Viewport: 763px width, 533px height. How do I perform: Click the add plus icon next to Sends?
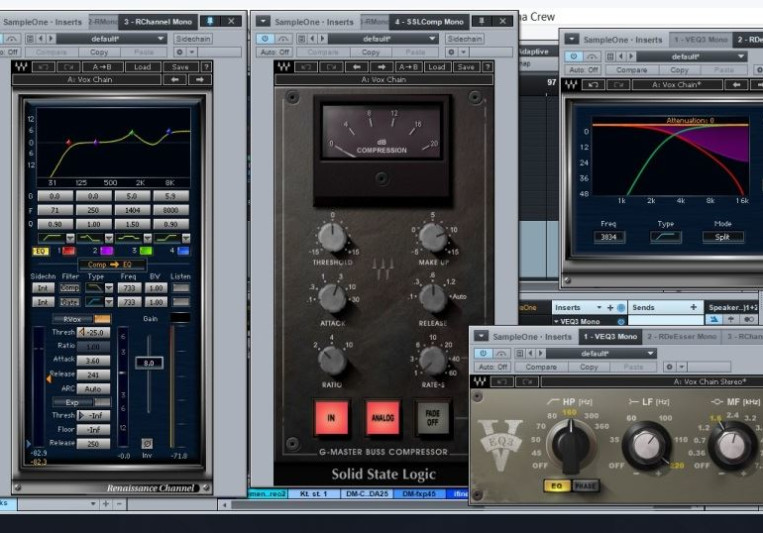693,307
